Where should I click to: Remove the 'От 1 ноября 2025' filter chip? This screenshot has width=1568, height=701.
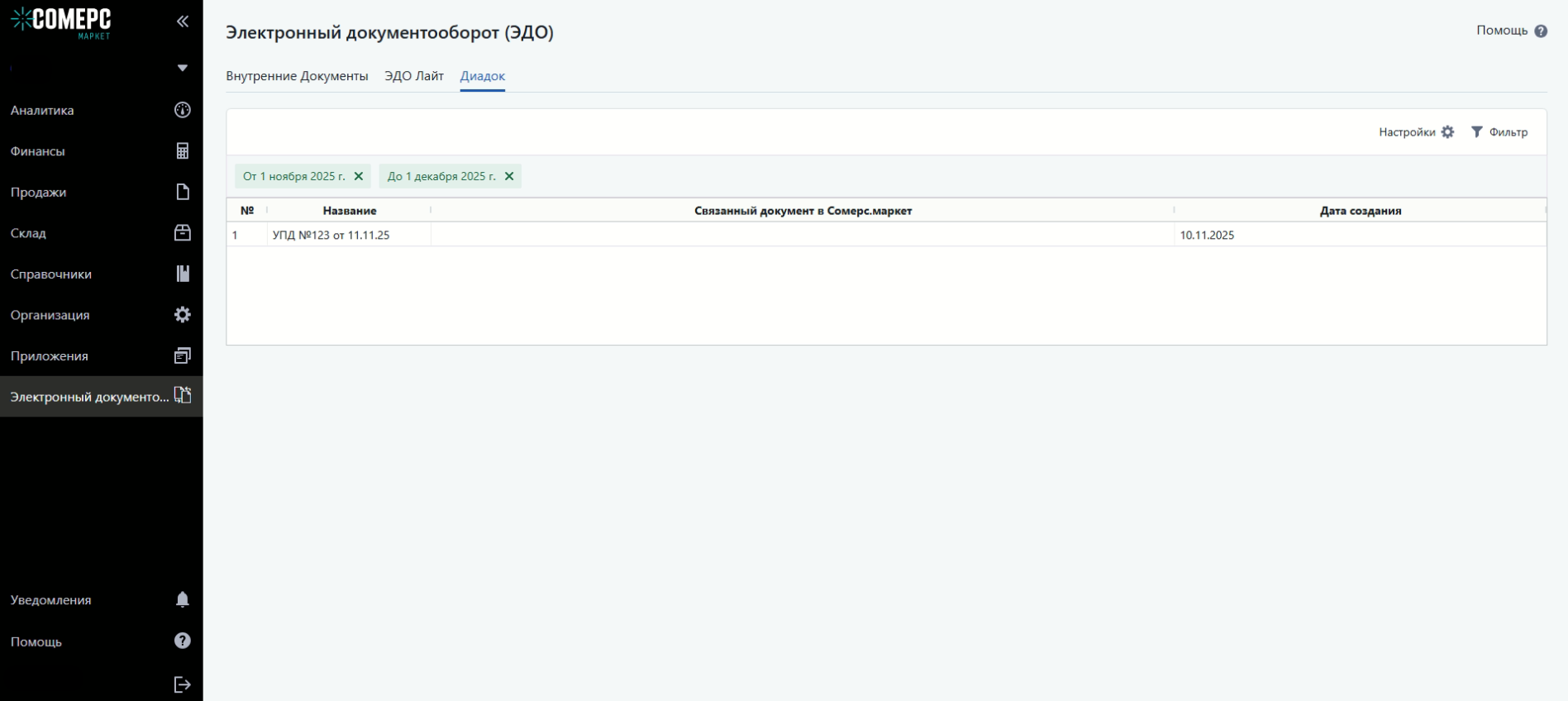359,176
